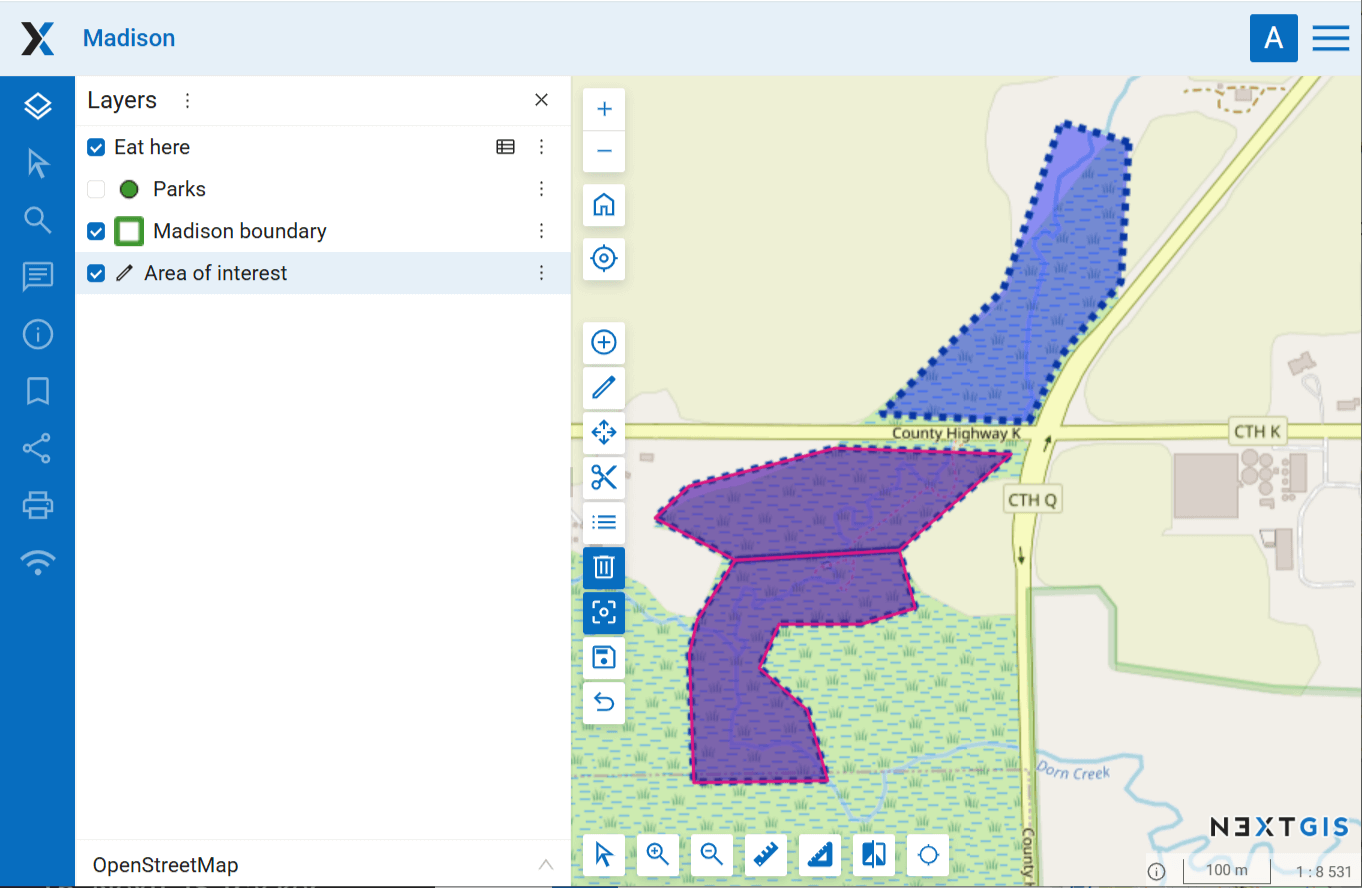Click the scissors split geometry tool

point(604,477)
